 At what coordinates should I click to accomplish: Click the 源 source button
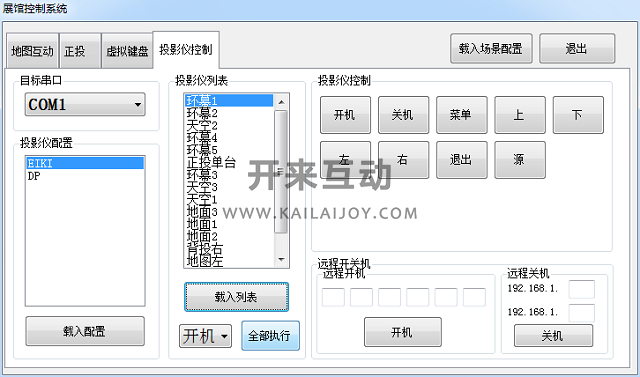(520, 160)
